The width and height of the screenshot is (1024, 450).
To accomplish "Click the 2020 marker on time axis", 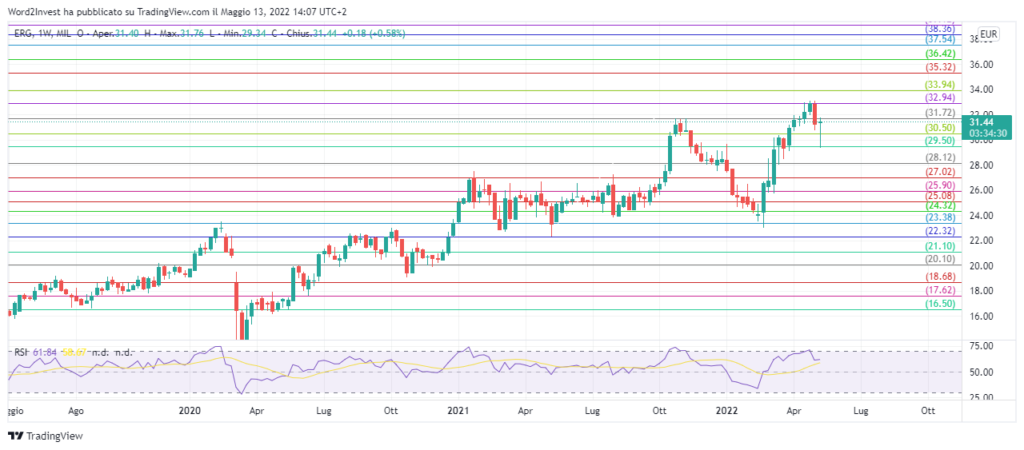I will [x=191, y=410].
